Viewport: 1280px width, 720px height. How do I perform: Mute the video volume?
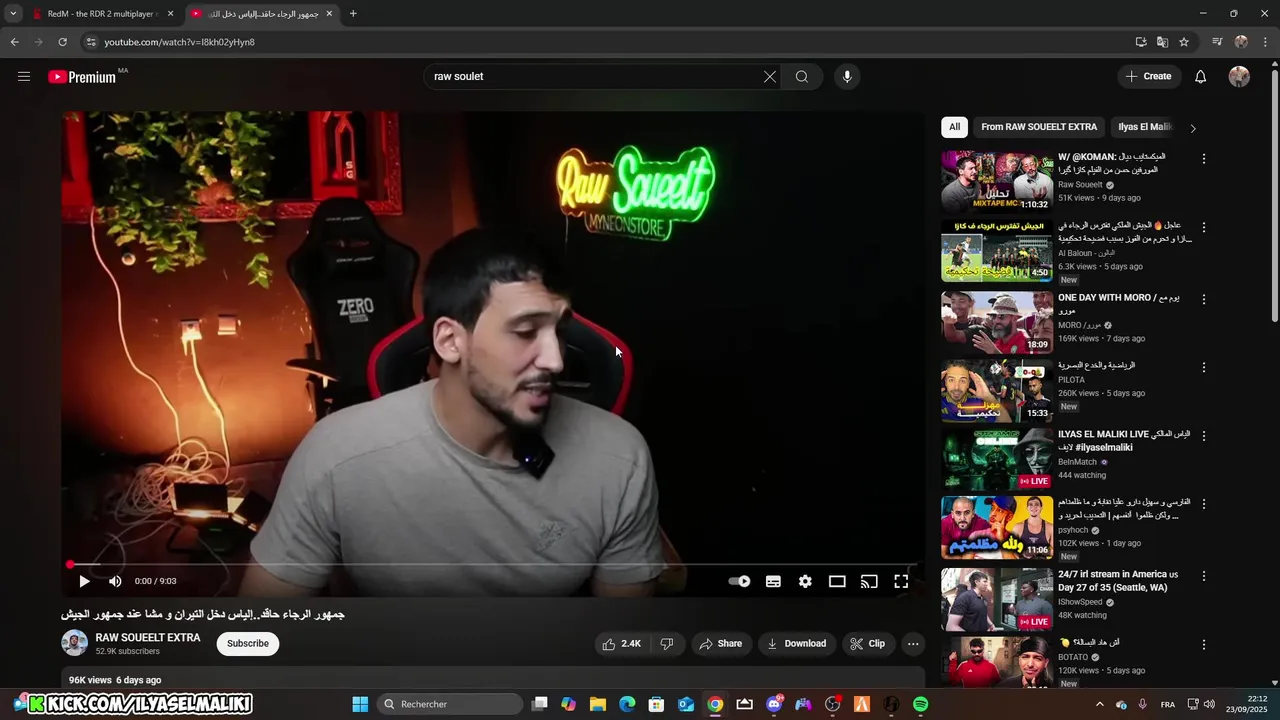tap(115, 581)
